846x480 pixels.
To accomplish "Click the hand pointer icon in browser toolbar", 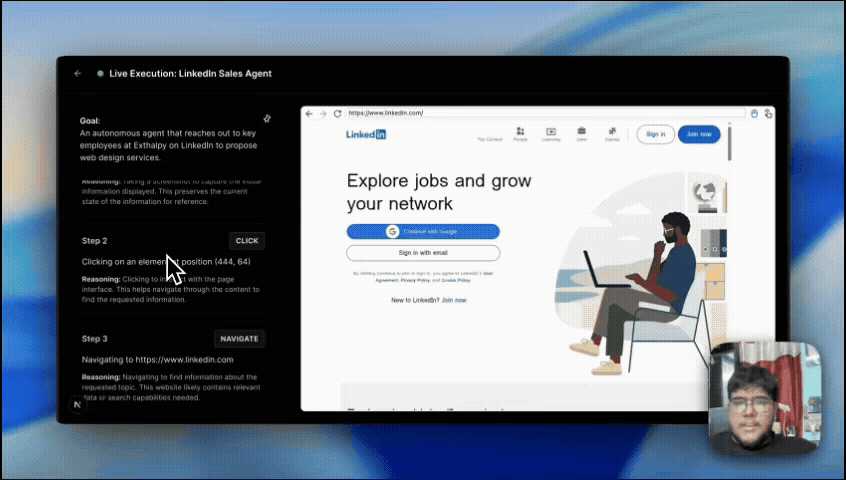I will [768, 114].
